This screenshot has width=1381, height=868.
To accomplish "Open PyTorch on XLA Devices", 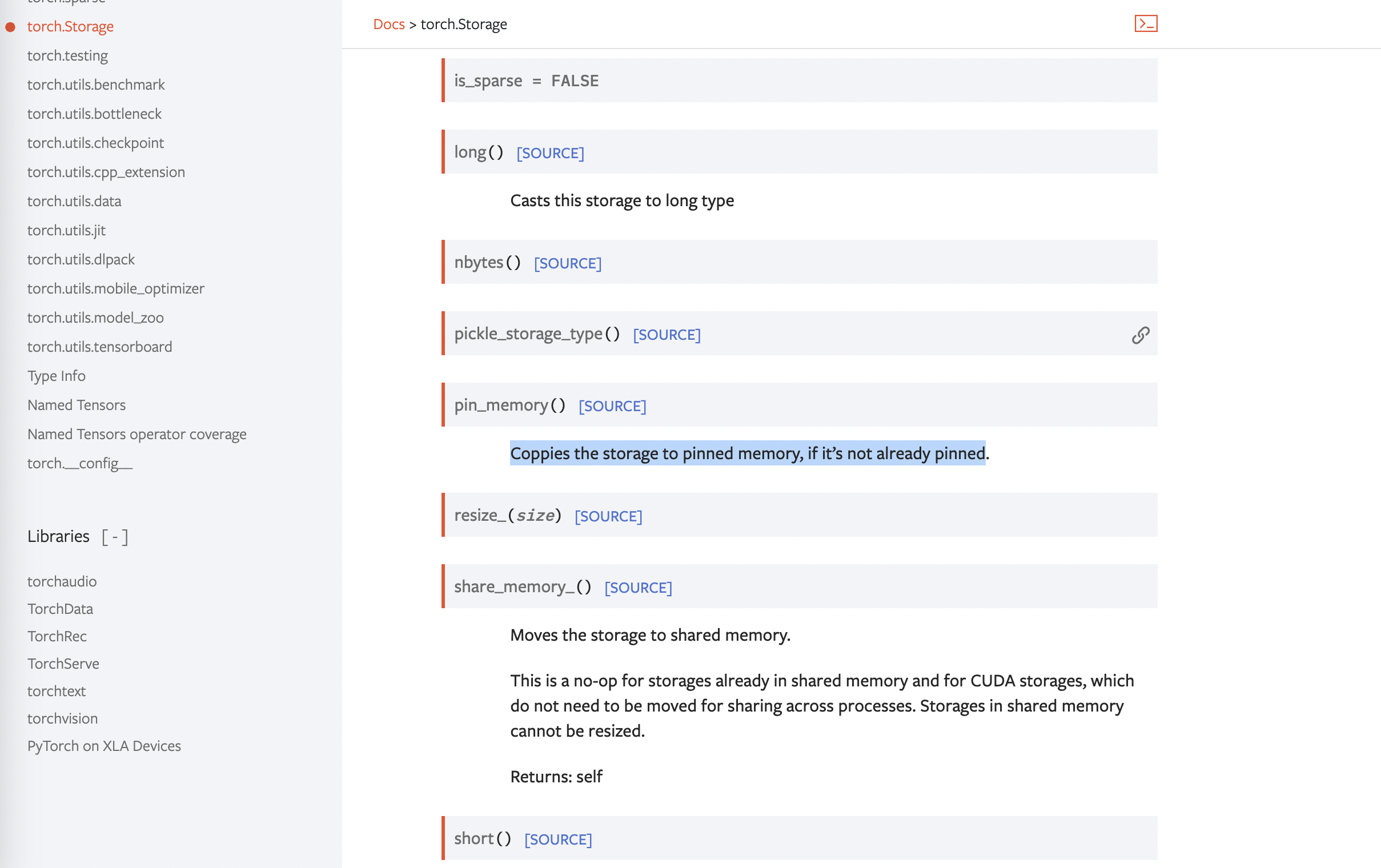I will [x=104, y=746].
